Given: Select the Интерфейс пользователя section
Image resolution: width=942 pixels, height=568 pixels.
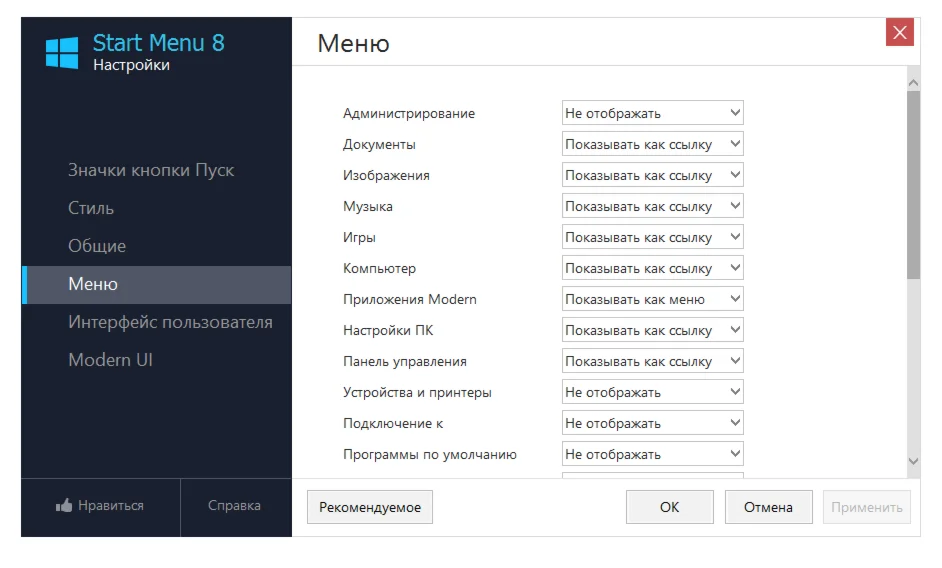Looking at the screenshot, I should point(170,322).
